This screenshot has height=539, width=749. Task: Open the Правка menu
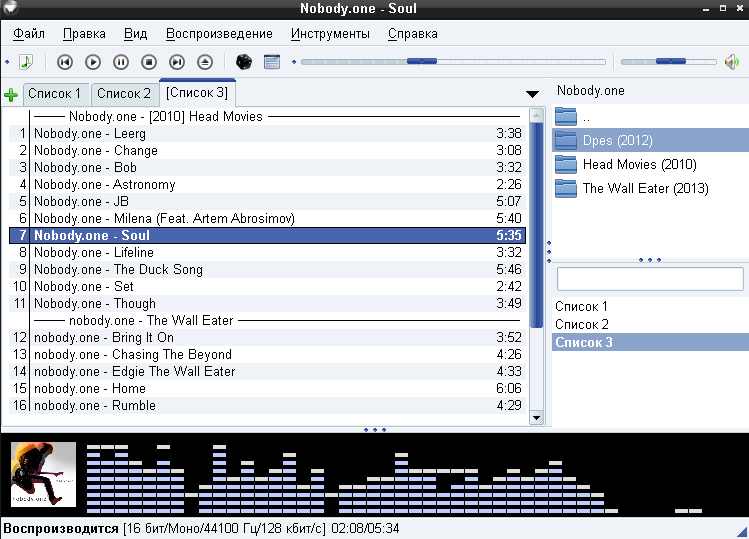pyautogui.click(x=84, y=33)
